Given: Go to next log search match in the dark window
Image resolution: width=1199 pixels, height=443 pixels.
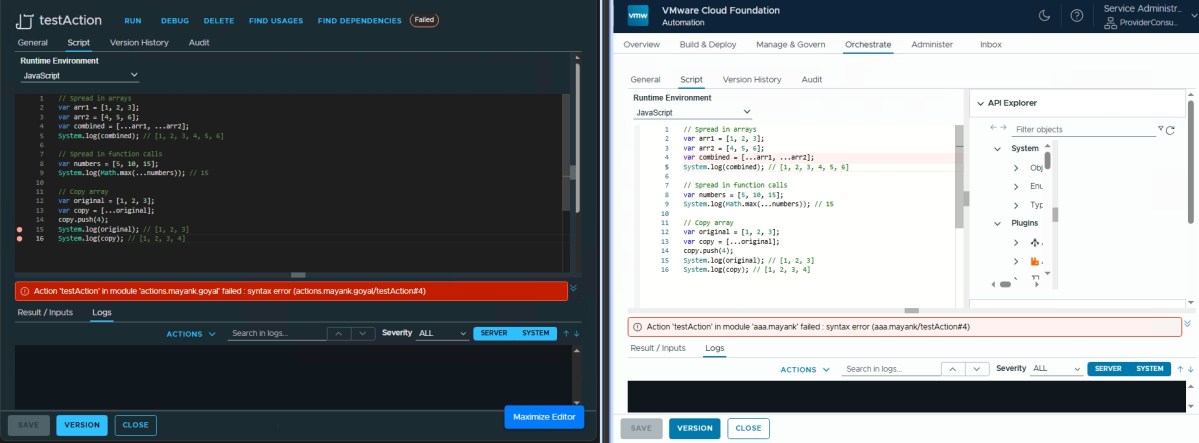Looking at the screenshot, I should 363,334.
